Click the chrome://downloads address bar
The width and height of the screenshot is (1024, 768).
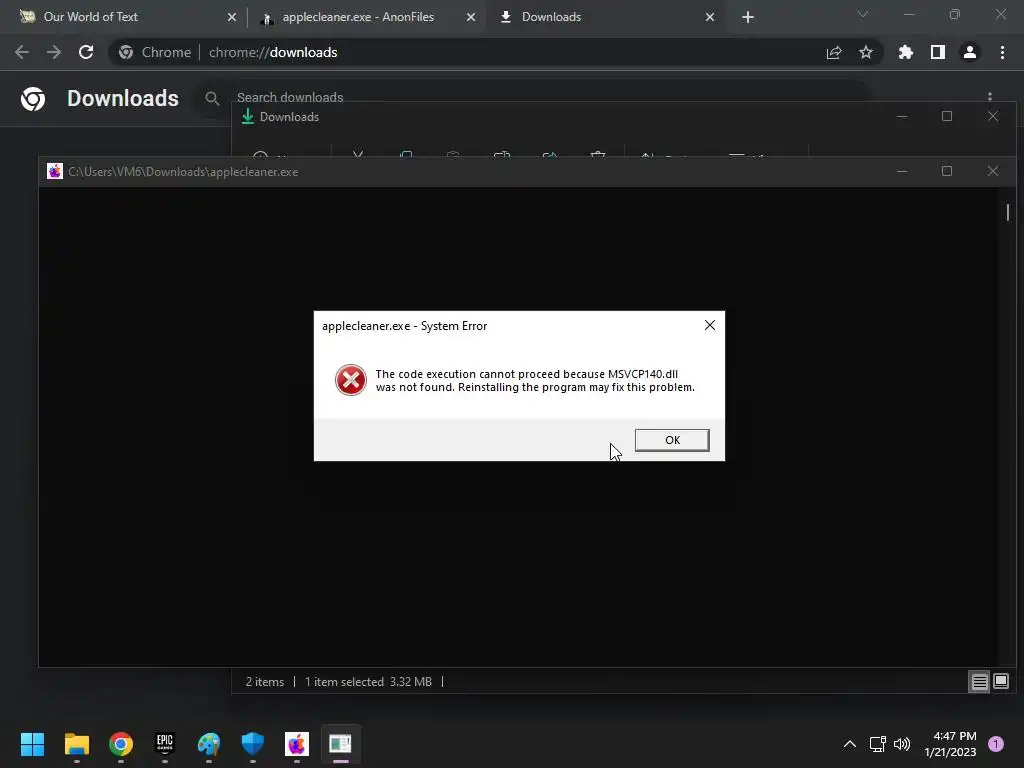496,52
